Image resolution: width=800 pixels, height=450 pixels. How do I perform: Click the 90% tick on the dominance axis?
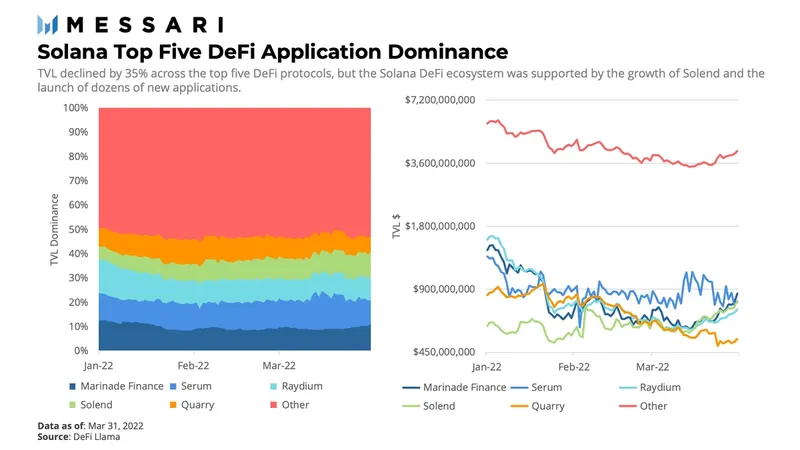click(x=78, y=132)
